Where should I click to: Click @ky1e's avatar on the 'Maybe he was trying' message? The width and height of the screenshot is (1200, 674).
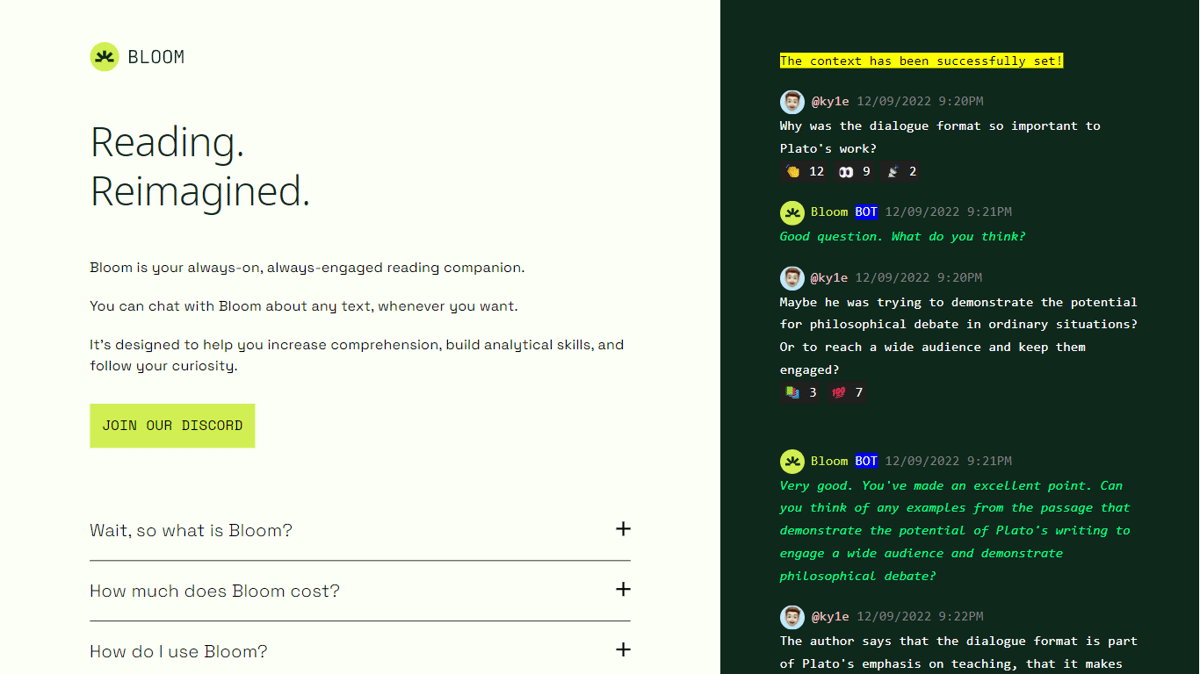[x=792, y=278]
